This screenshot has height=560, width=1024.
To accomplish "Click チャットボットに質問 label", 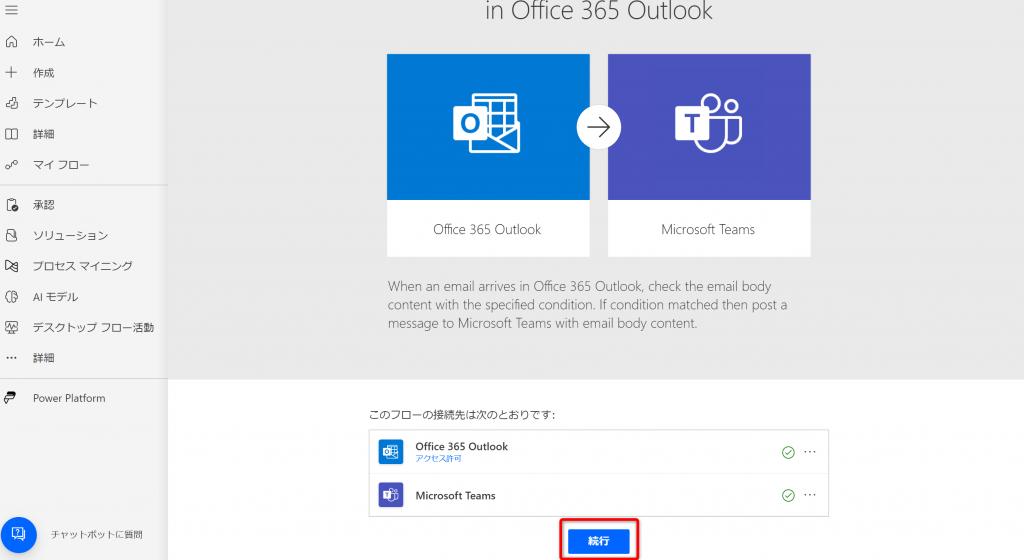I will tap(97, 535).
